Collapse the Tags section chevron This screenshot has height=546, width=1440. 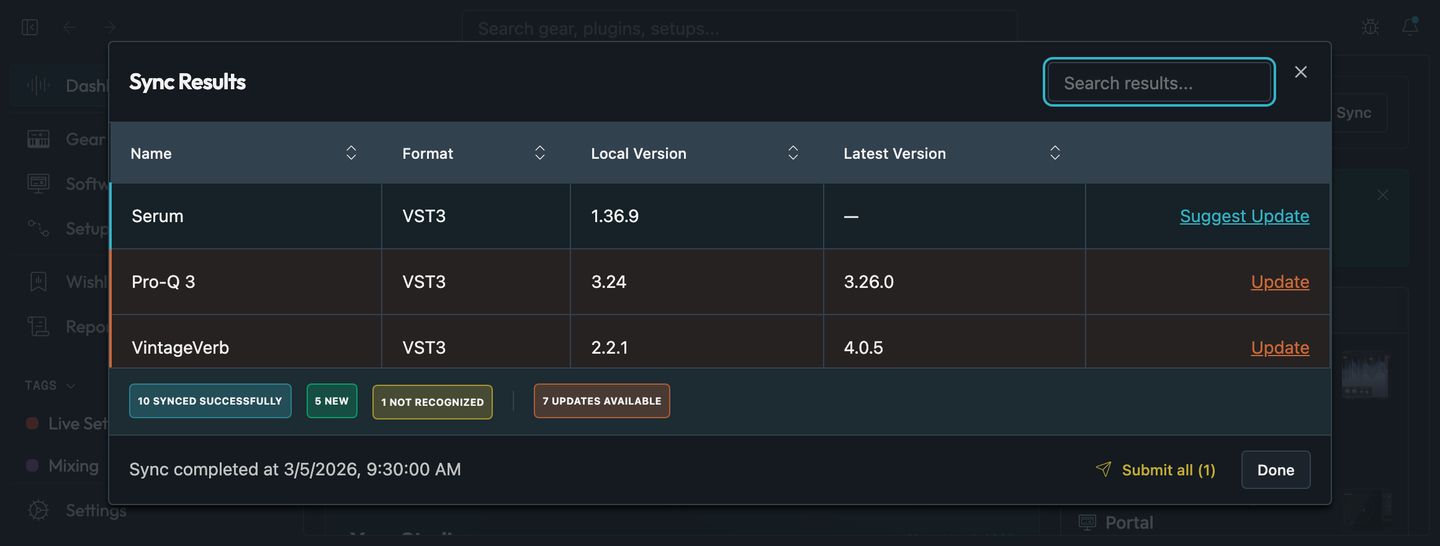71,385
